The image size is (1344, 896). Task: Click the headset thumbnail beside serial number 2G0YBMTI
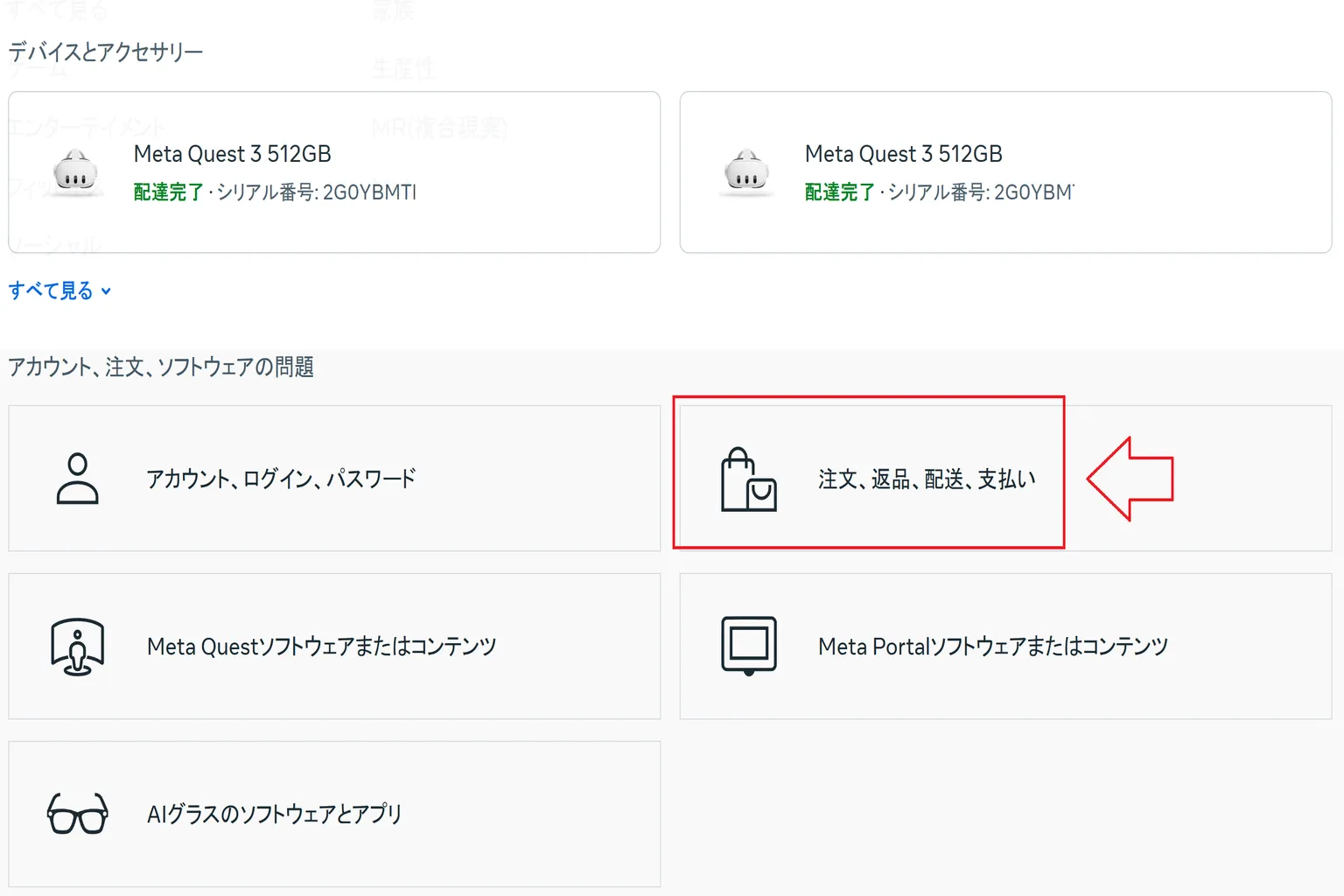click(75, 172)
